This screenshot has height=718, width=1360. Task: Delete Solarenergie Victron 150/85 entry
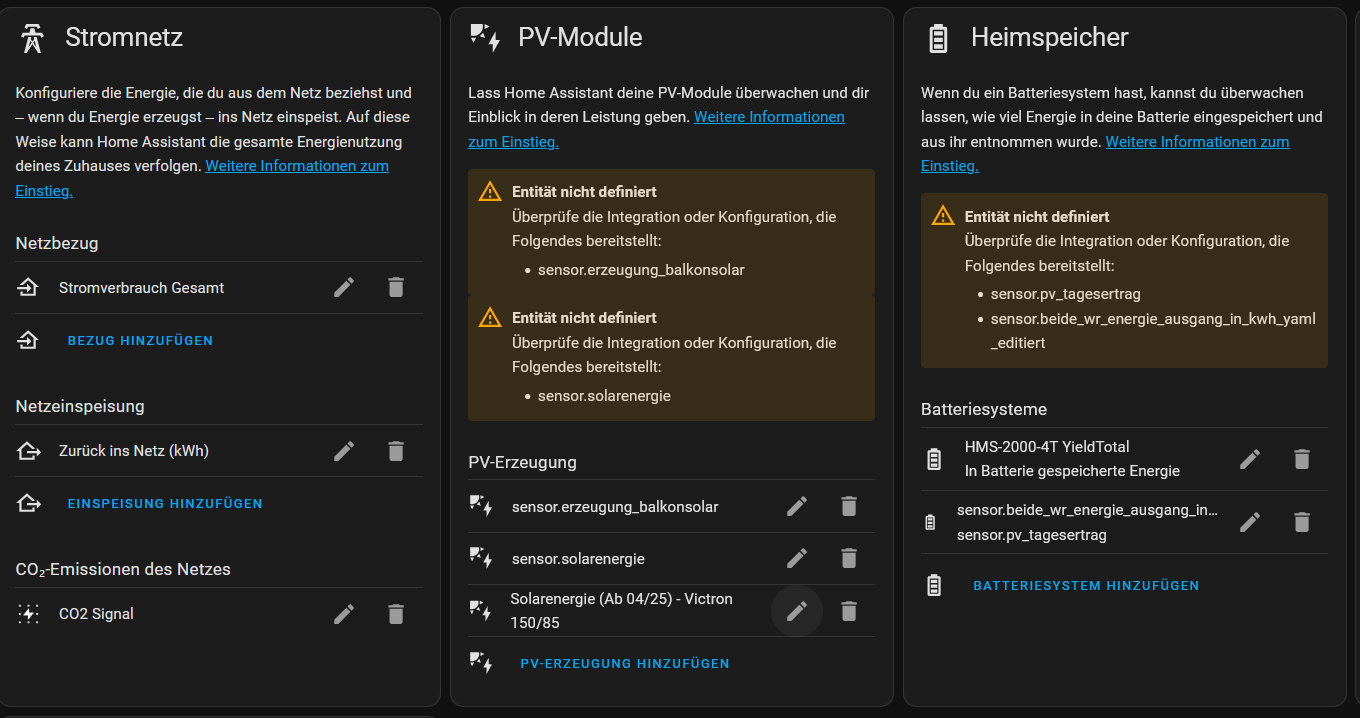pyautogui.click(x=849, y=611)
